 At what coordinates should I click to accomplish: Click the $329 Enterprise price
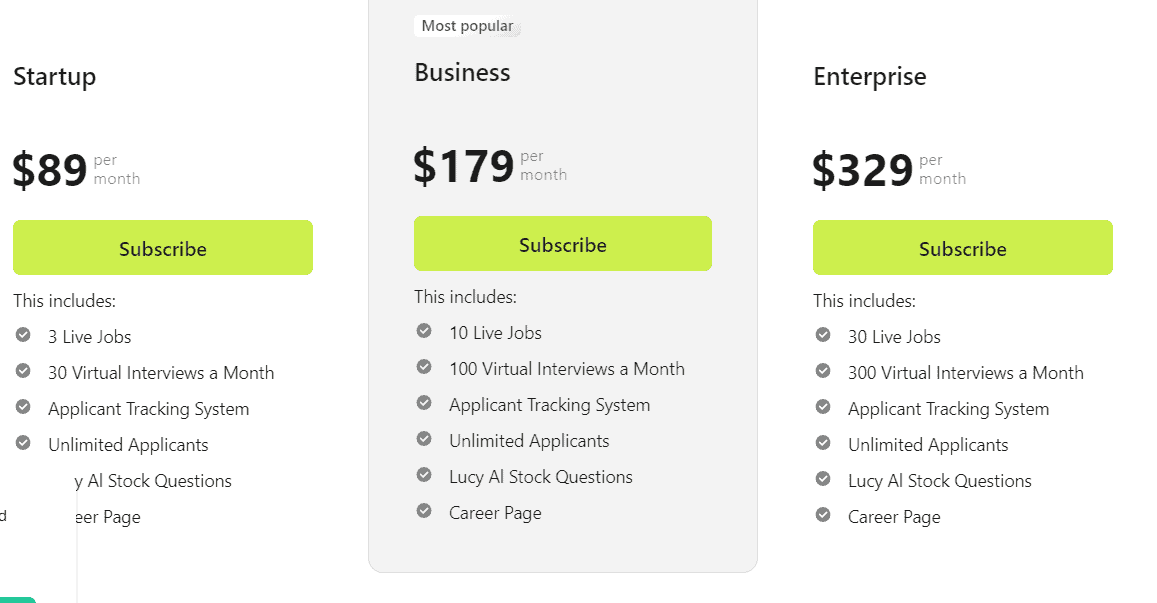(x=863, y=171)
